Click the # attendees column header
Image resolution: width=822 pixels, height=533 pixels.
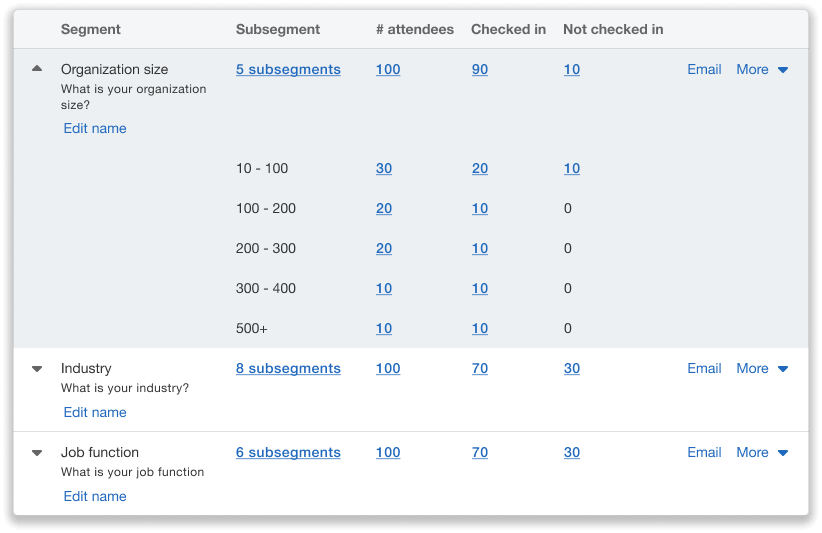tap(415, 29)
